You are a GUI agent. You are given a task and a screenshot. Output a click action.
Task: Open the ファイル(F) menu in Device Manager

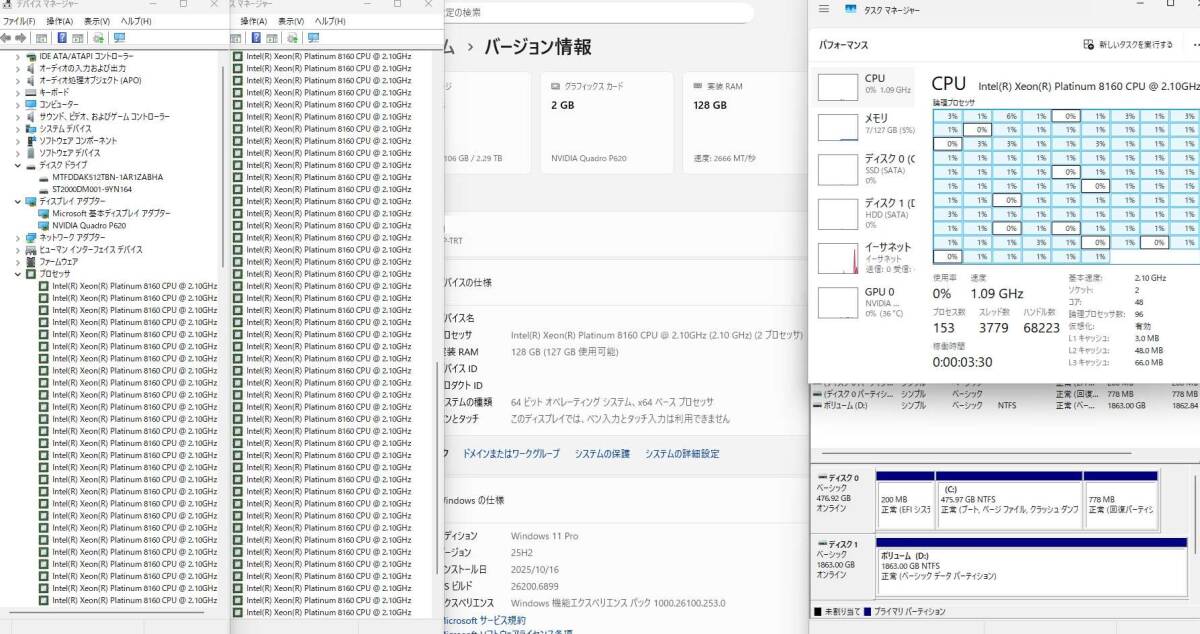pos(19,21)
